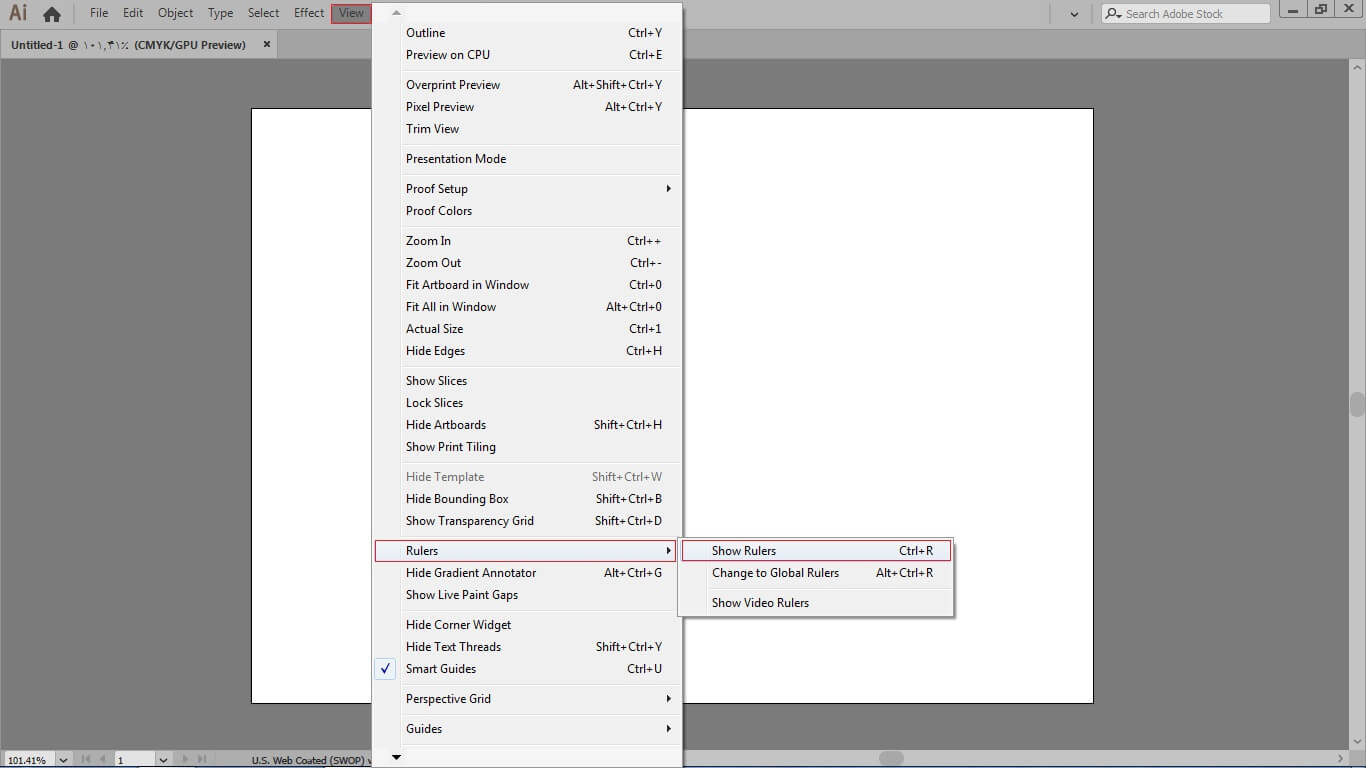Open the zoom level dropdown at bottom left

click(63, 760)
